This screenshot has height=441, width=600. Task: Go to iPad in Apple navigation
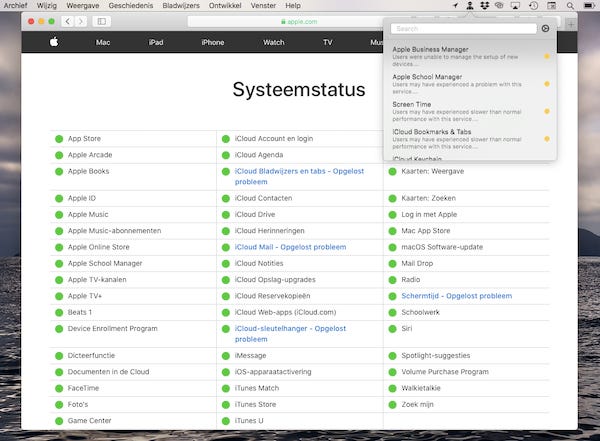click(x=156, y=42)
